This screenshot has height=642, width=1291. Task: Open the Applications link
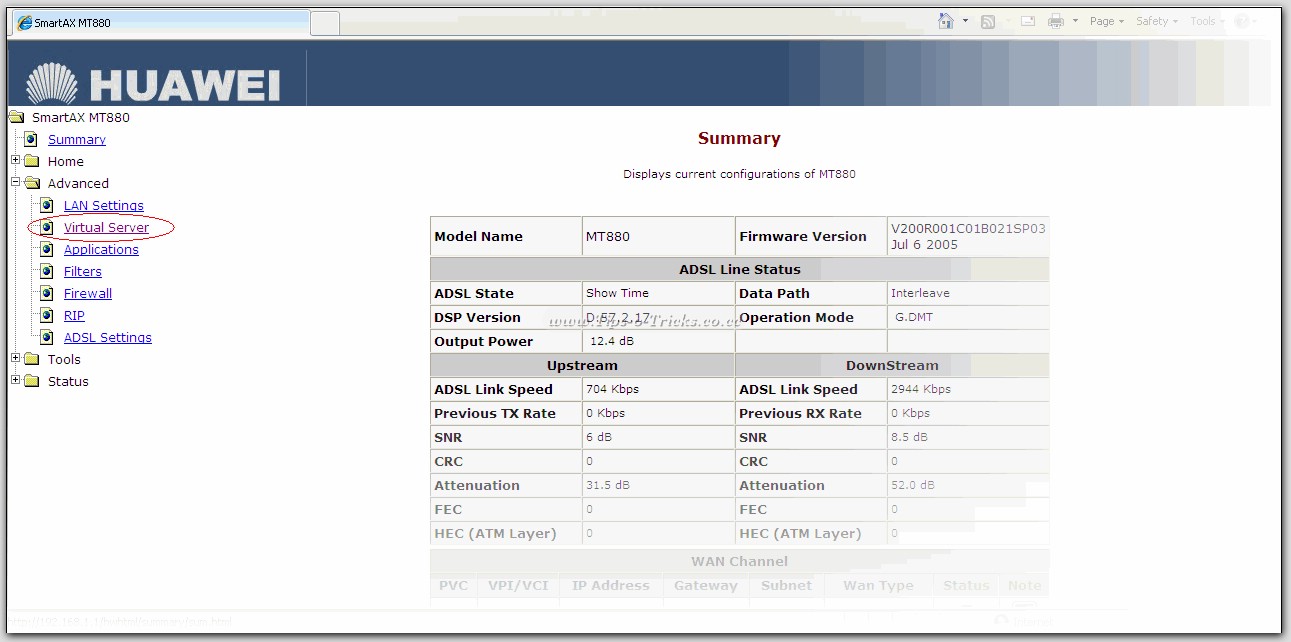click(101, 250)
